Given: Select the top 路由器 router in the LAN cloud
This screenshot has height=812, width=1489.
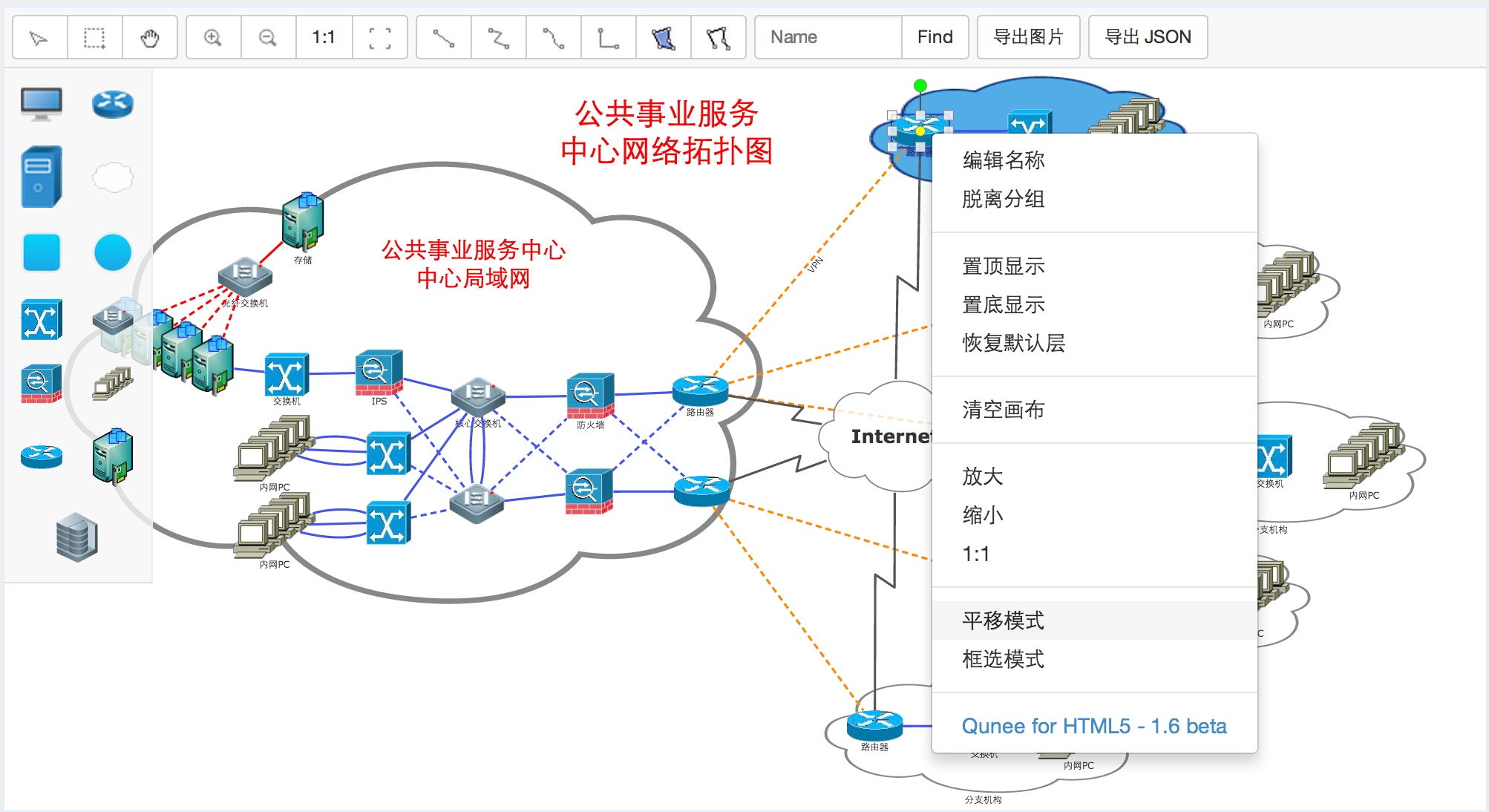Looking at the screenshot, I should pos(700,390).
